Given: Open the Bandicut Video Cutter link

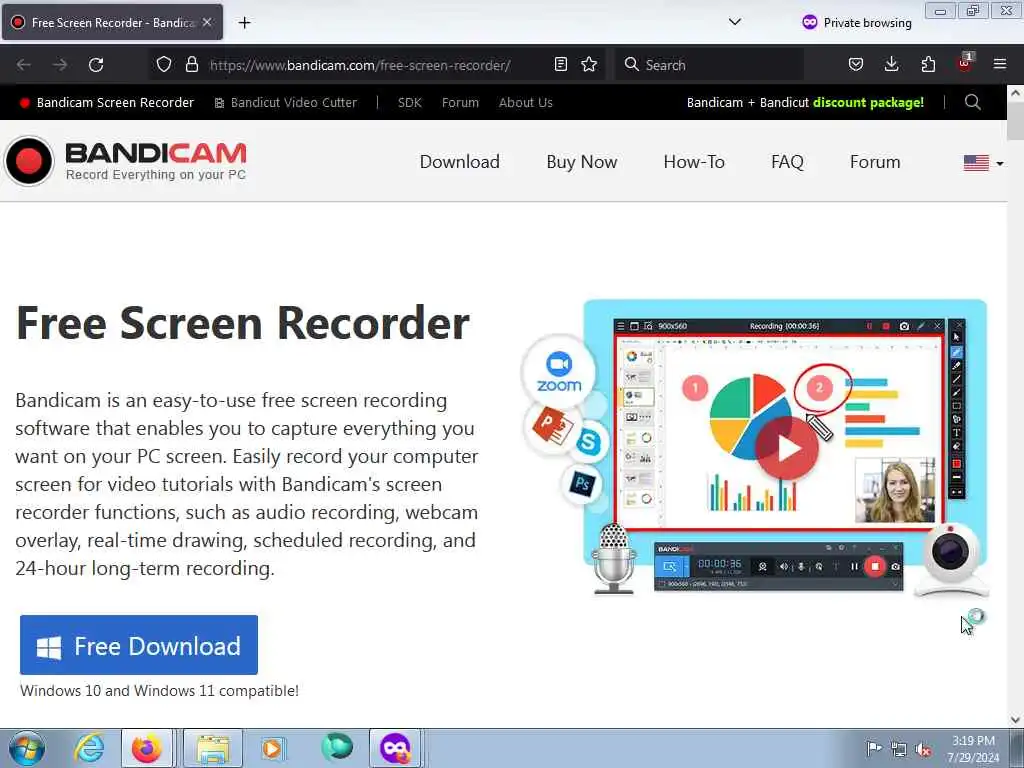Looking at the screenshot, I should pos(285,103).
